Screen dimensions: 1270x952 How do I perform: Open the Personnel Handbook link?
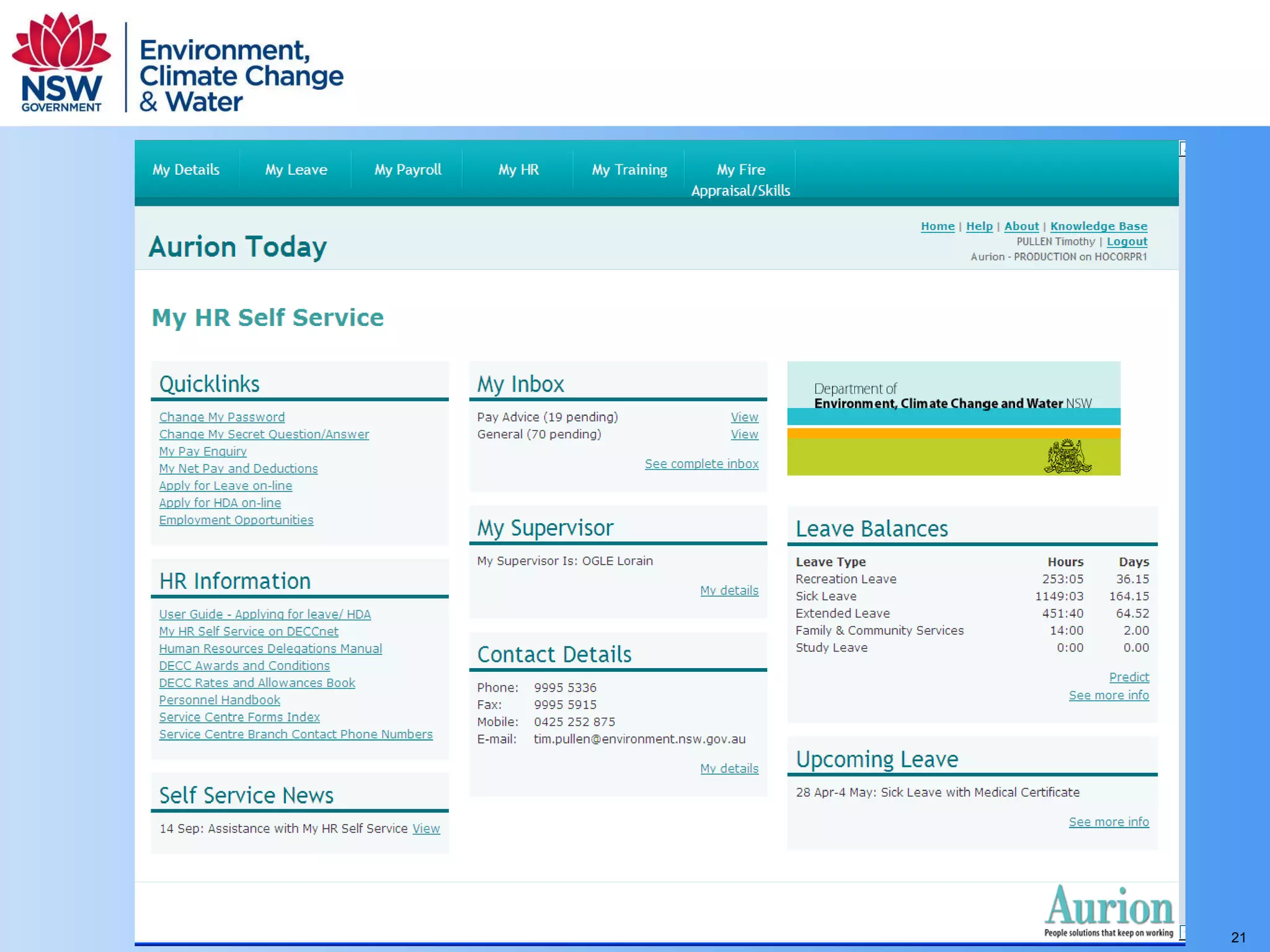click(x=220, y=700)
